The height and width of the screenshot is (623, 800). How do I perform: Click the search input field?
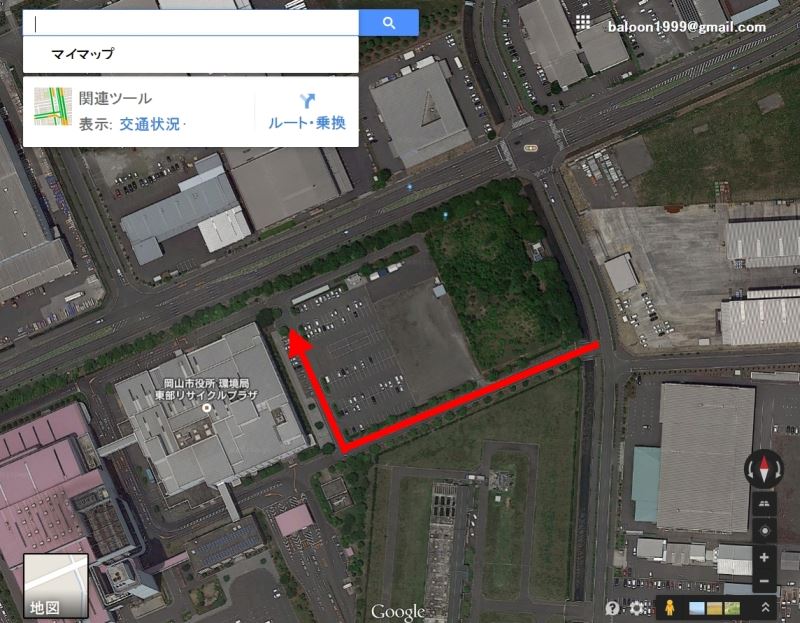pos(191,23)
